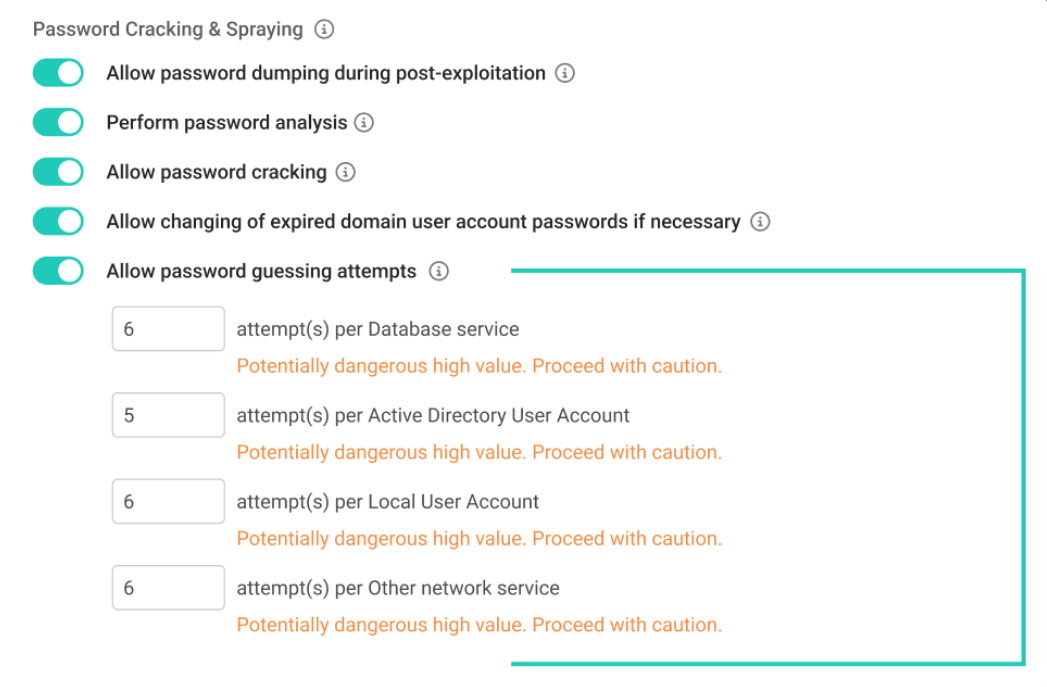Viewport: 1047px width, 687px height.
Task: Show info for Perform password analysis
Action: coord(364,123)
